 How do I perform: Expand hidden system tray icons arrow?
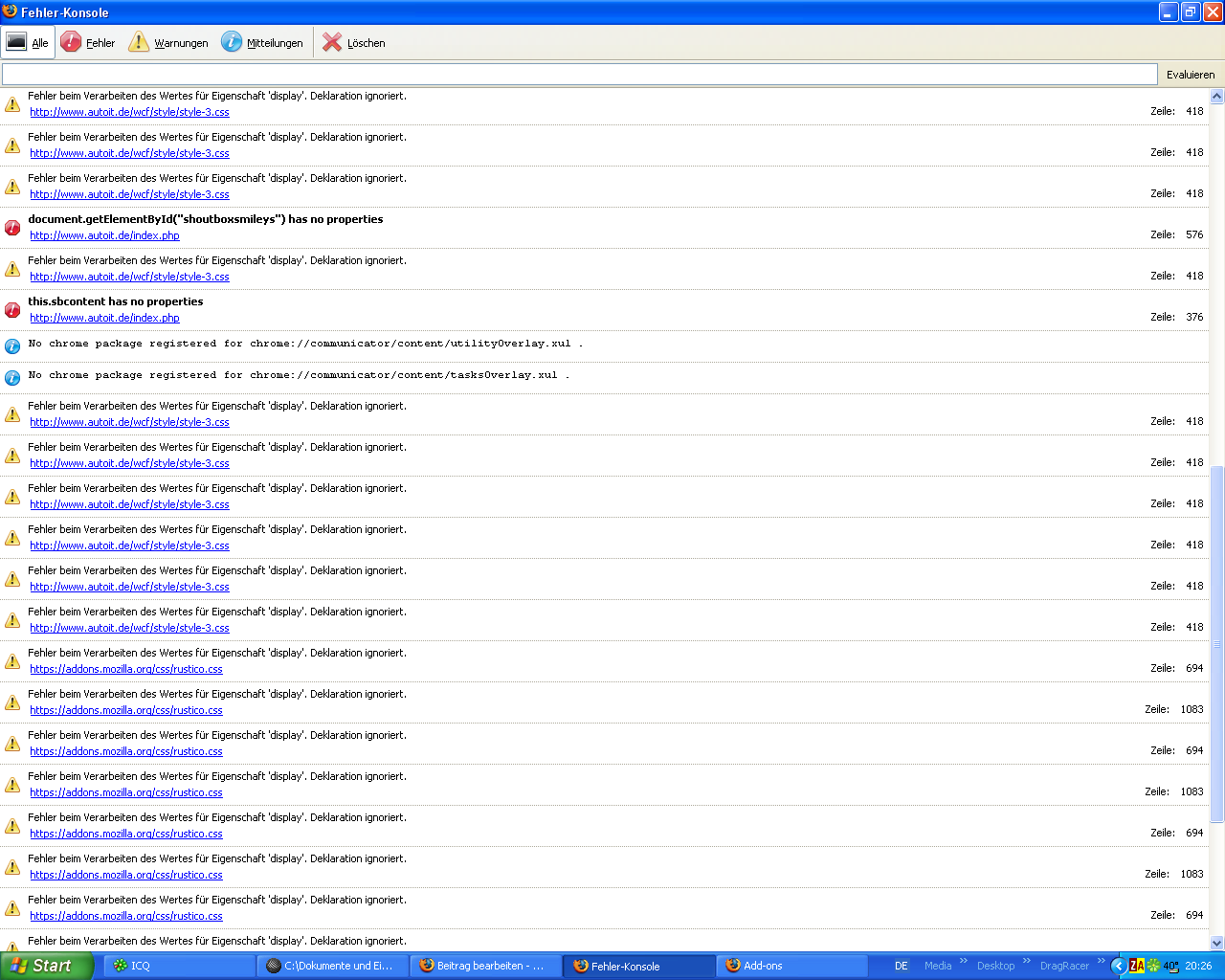[1118, 966]
